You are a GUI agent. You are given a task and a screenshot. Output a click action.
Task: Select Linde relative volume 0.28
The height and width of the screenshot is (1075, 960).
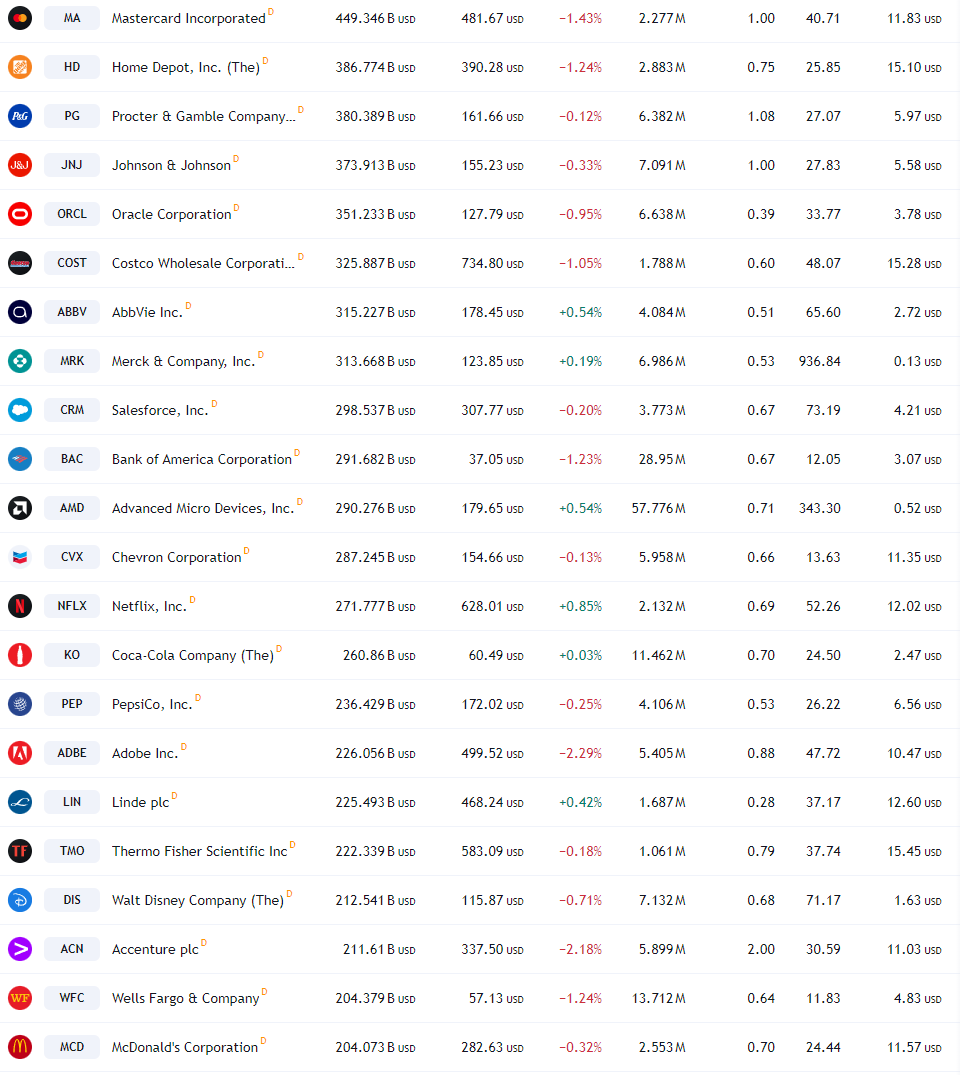pos(761,802)
